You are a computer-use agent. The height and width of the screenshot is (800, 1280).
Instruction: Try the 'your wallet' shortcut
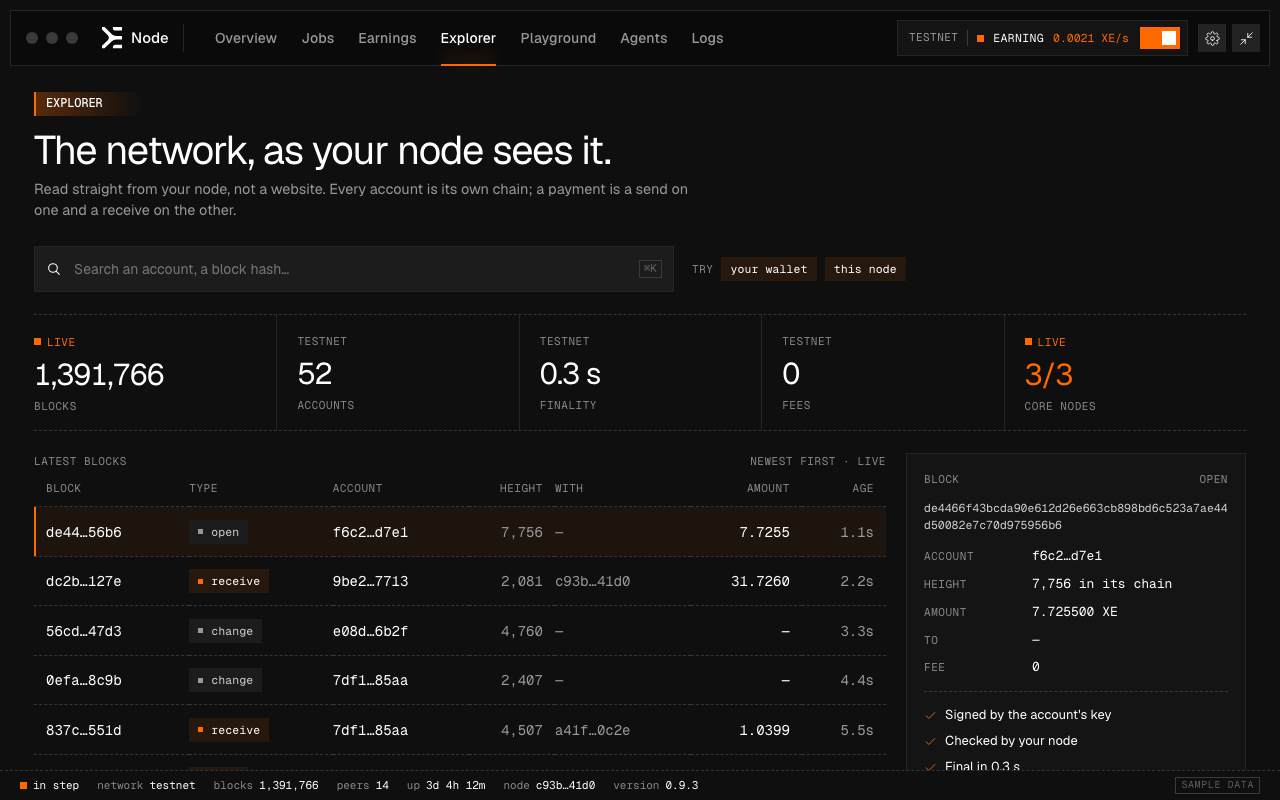769,269
